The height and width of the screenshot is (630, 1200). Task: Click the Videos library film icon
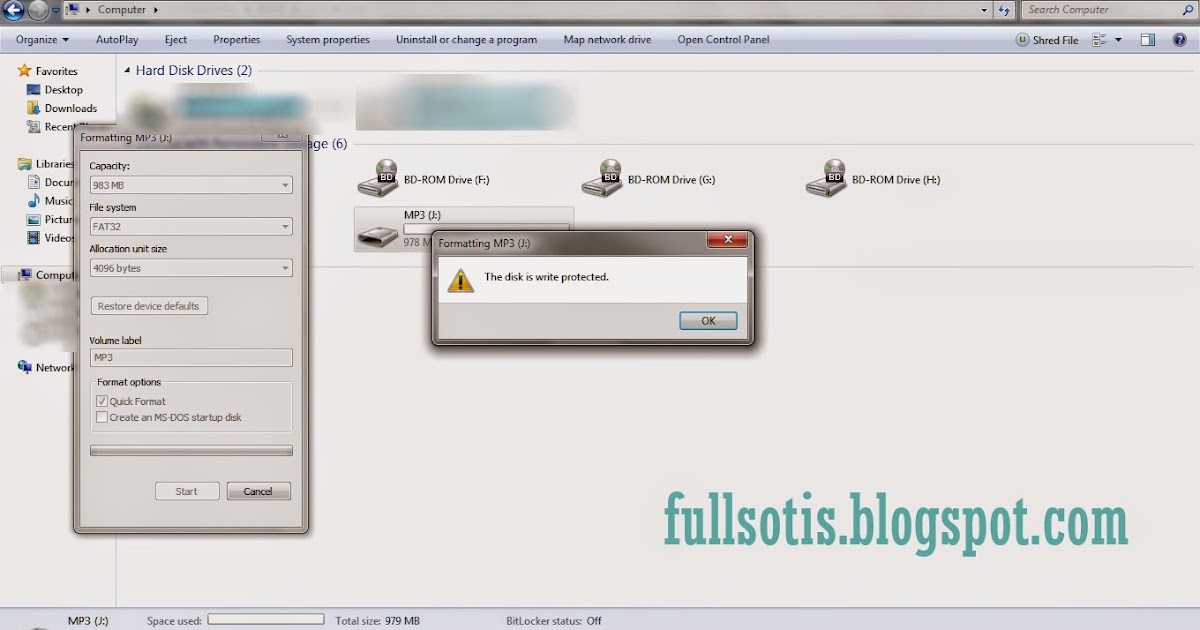tap(35, 238)
